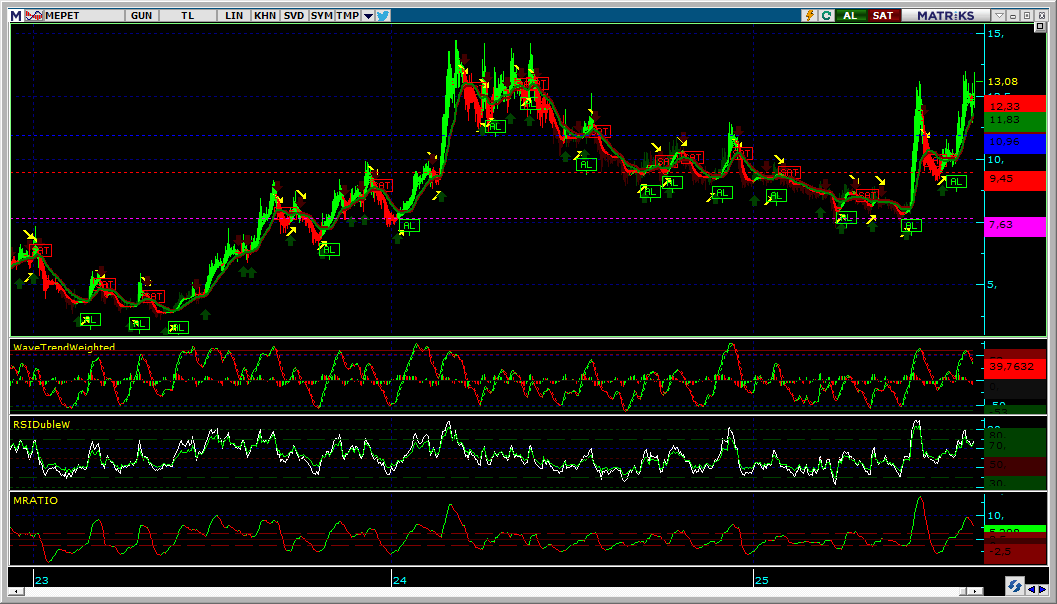The width and height of the screenshot is (1057, 604).
Task: Click the 12,33 red price tag
Action: coord(1015,104)
